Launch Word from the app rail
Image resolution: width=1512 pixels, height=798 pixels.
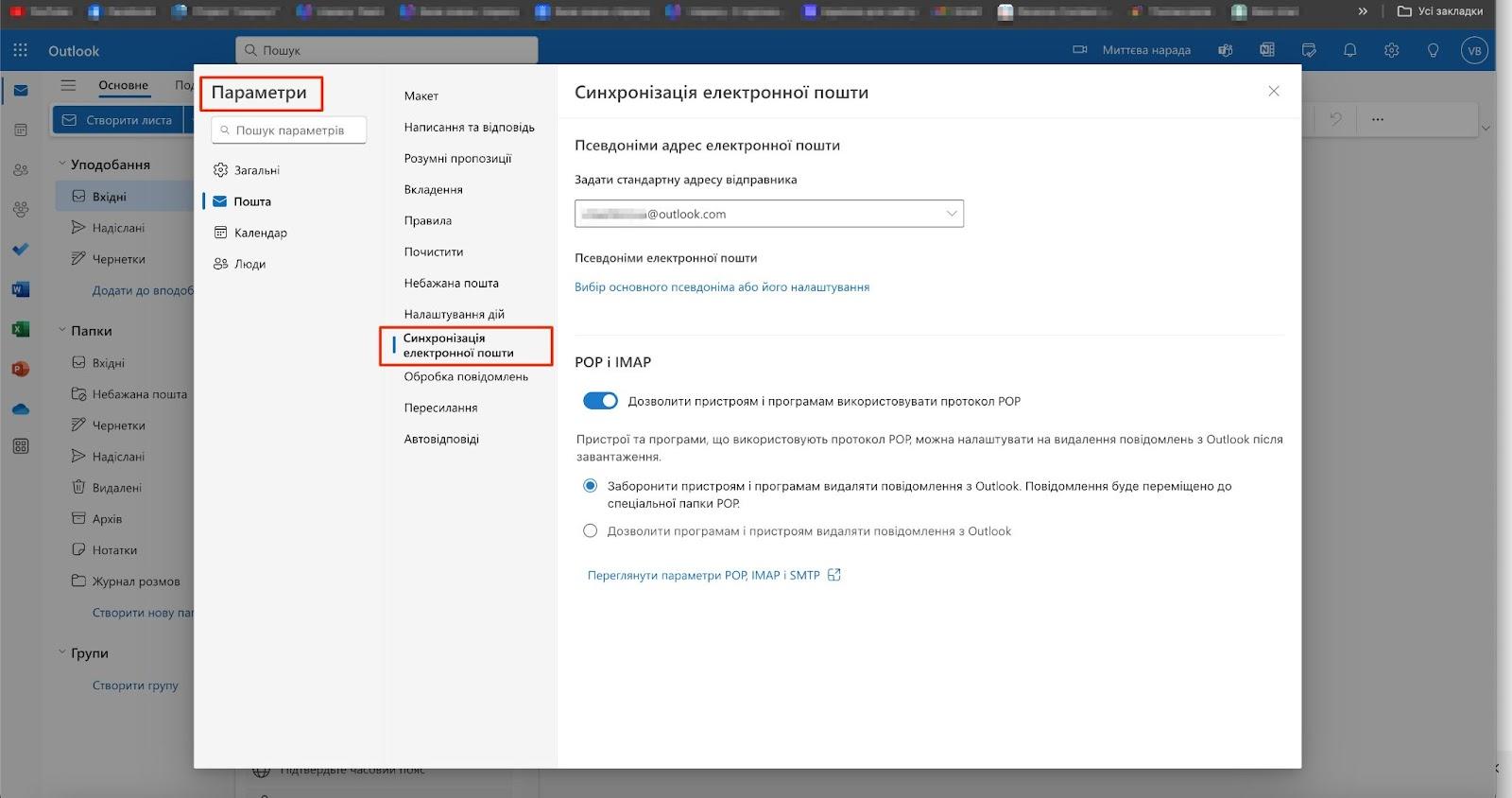[x=21, y=289]
